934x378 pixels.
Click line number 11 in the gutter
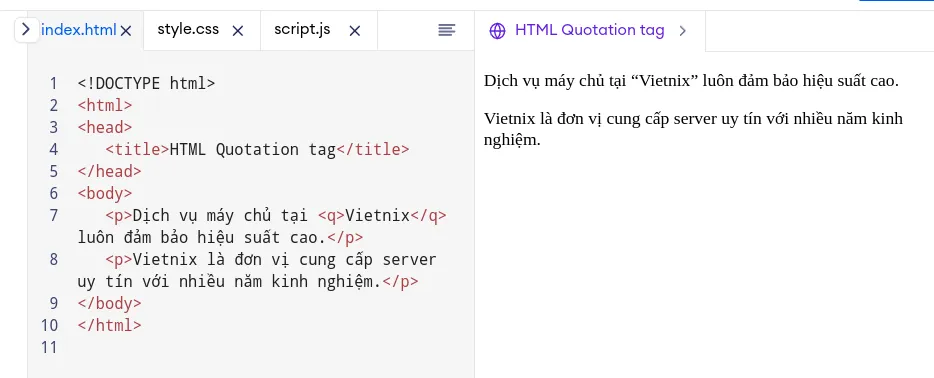49,348
